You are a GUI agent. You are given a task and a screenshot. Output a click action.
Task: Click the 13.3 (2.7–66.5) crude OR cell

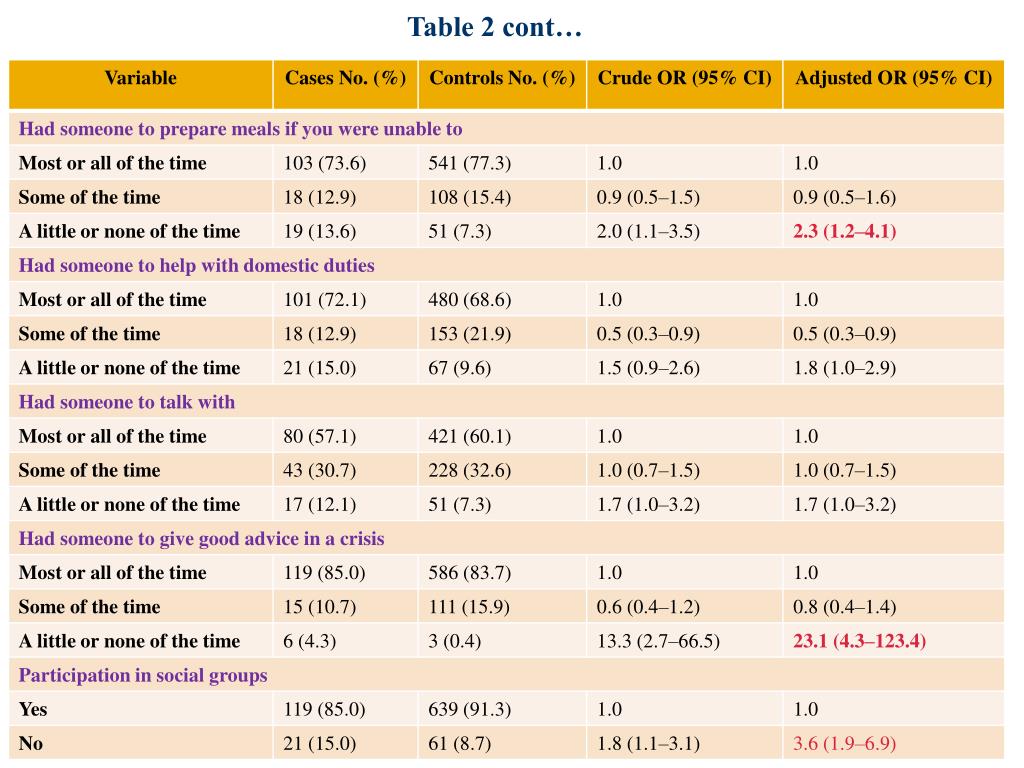tap(658, 641)
